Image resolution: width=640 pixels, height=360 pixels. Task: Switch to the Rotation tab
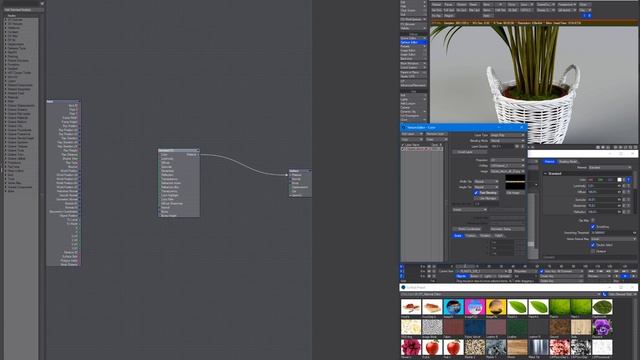(485, 236)
